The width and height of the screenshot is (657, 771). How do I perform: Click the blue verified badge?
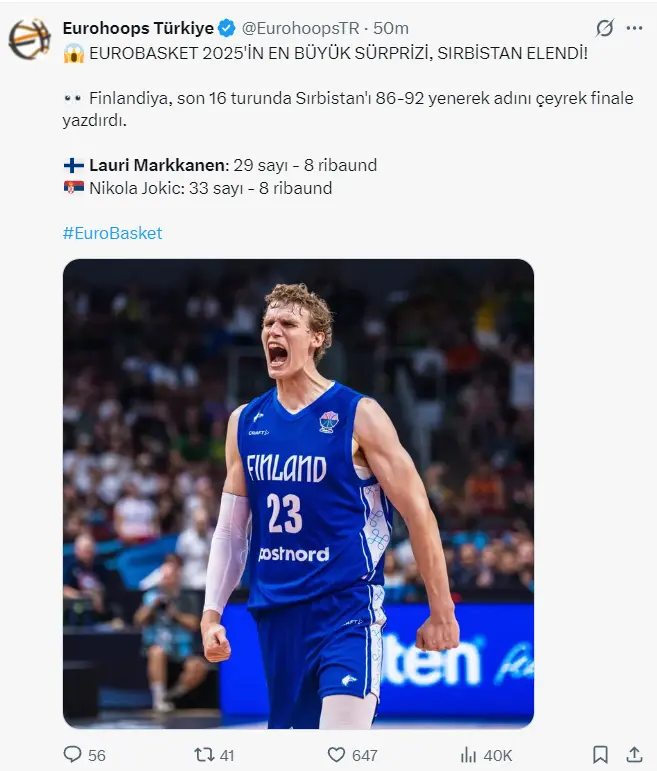click(x=227, y=28)
